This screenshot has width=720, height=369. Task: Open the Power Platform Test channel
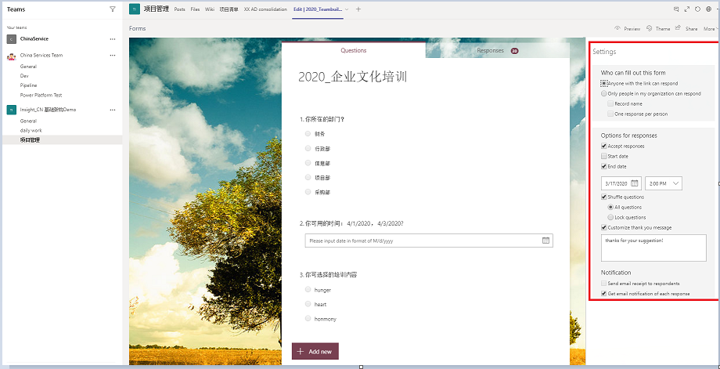pos(41,95)
